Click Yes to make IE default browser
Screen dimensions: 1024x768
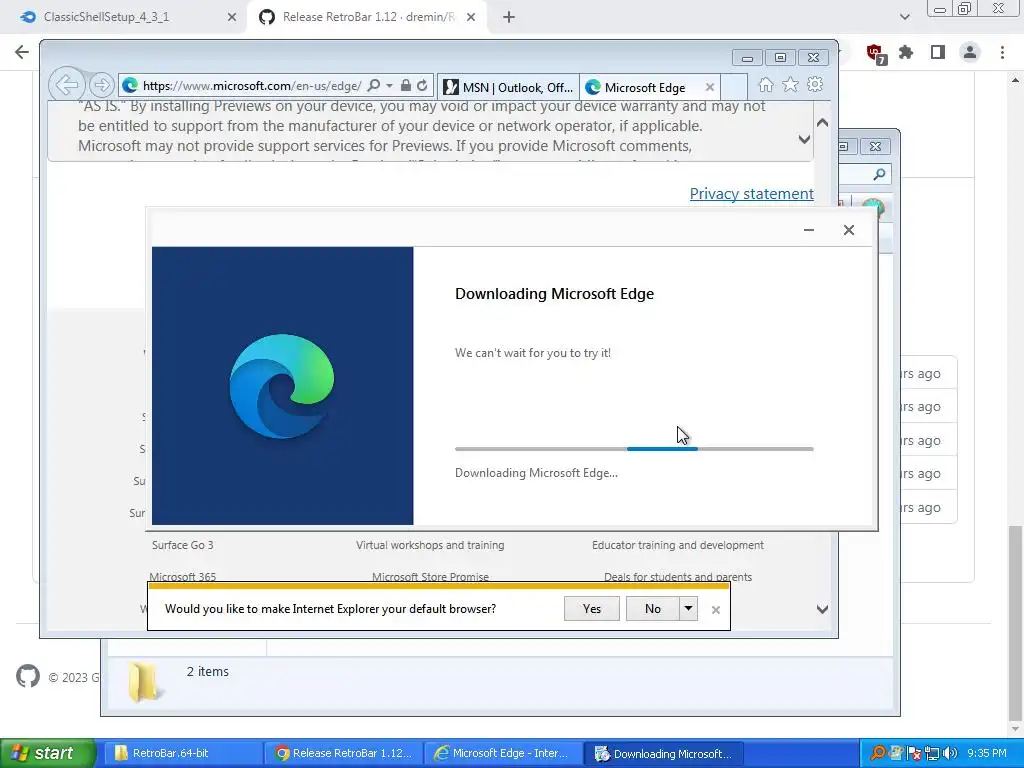(x=592, y=609)
